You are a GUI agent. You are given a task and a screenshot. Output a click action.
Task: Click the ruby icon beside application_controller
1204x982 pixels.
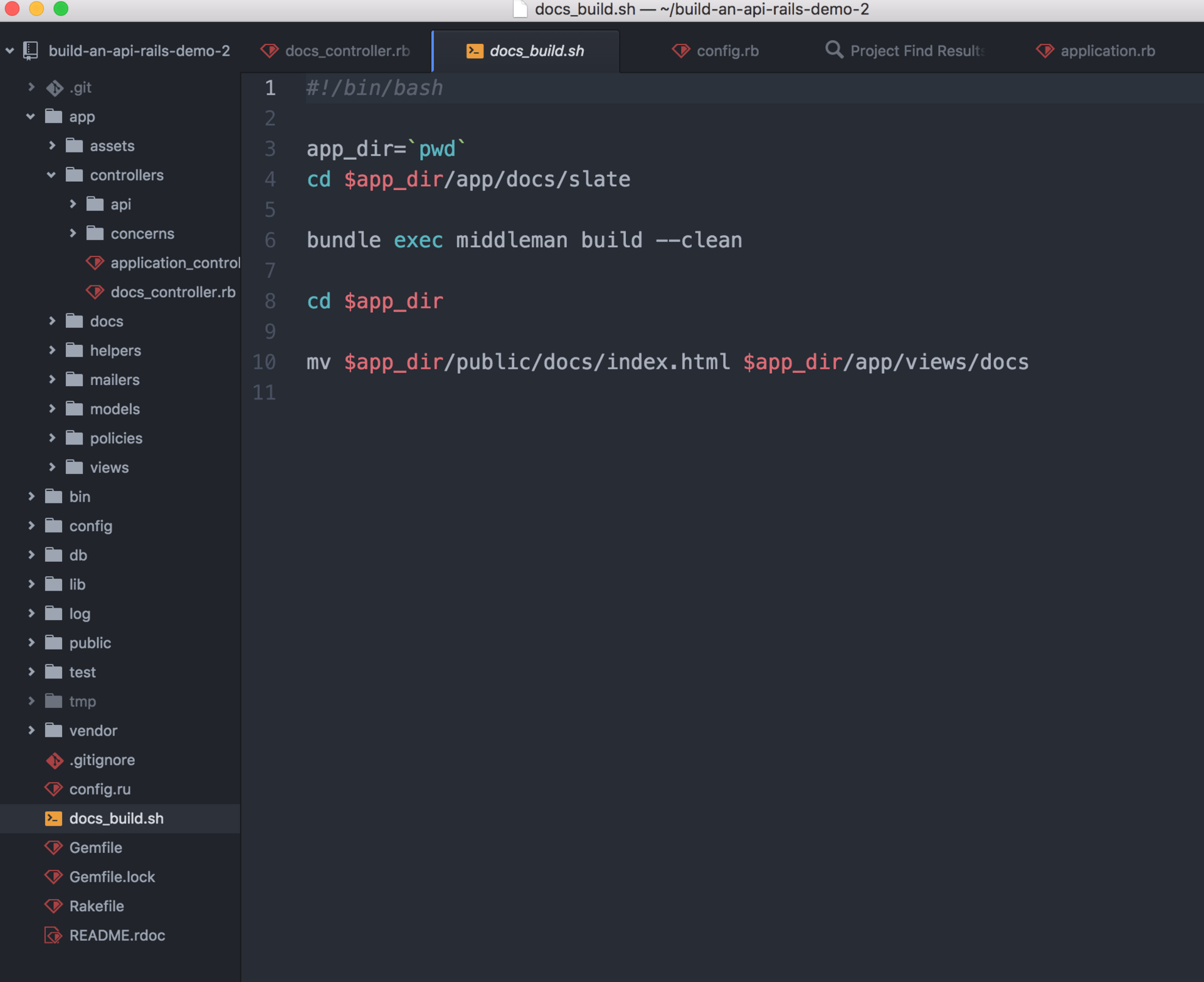95,263
